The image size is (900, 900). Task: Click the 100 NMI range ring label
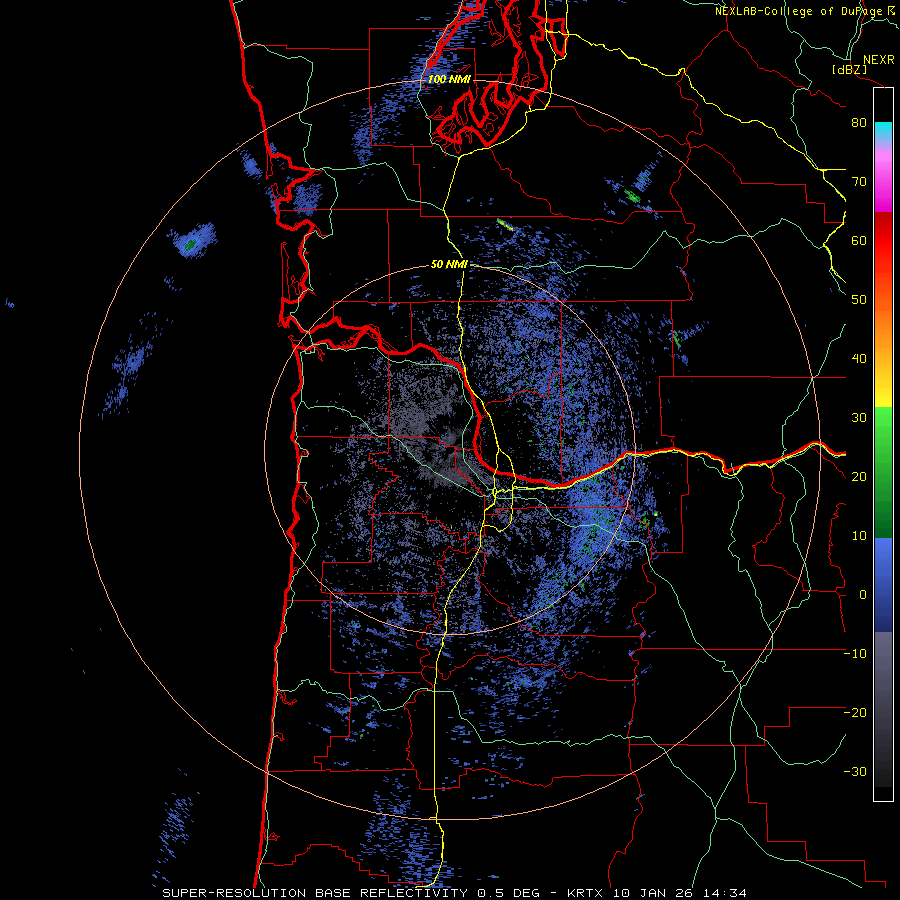coord(449,79)
